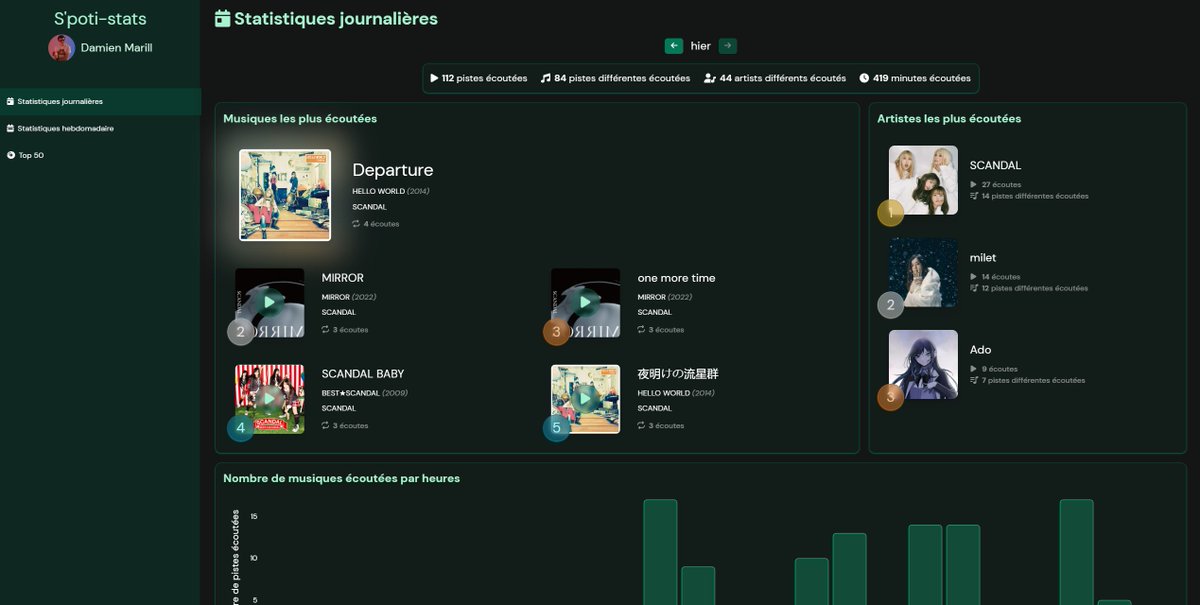Play the MIRROR track
The height and width of the screenshot is (605, 1200).
tap(270, 302)
